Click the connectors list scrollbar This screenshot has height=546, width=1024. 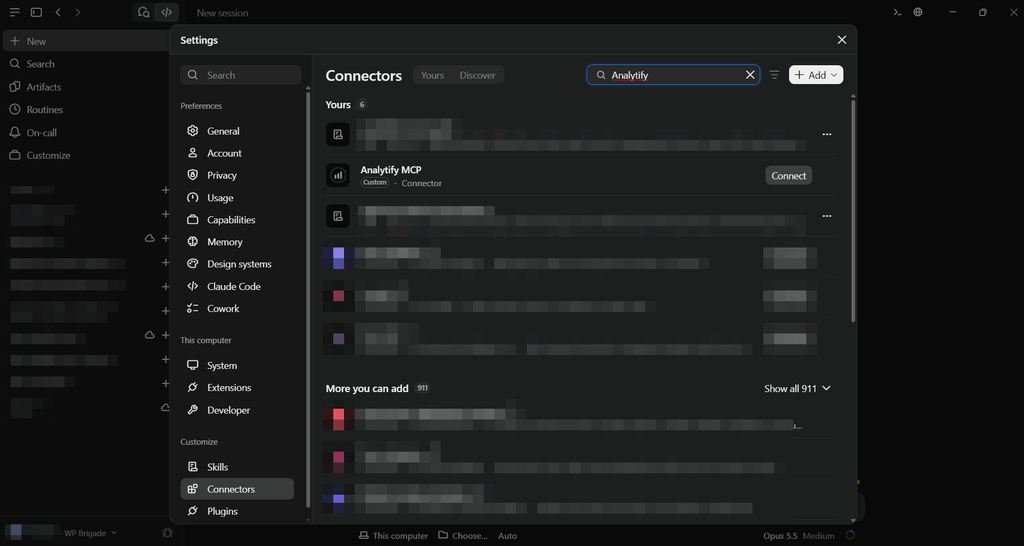coord(853,209)
